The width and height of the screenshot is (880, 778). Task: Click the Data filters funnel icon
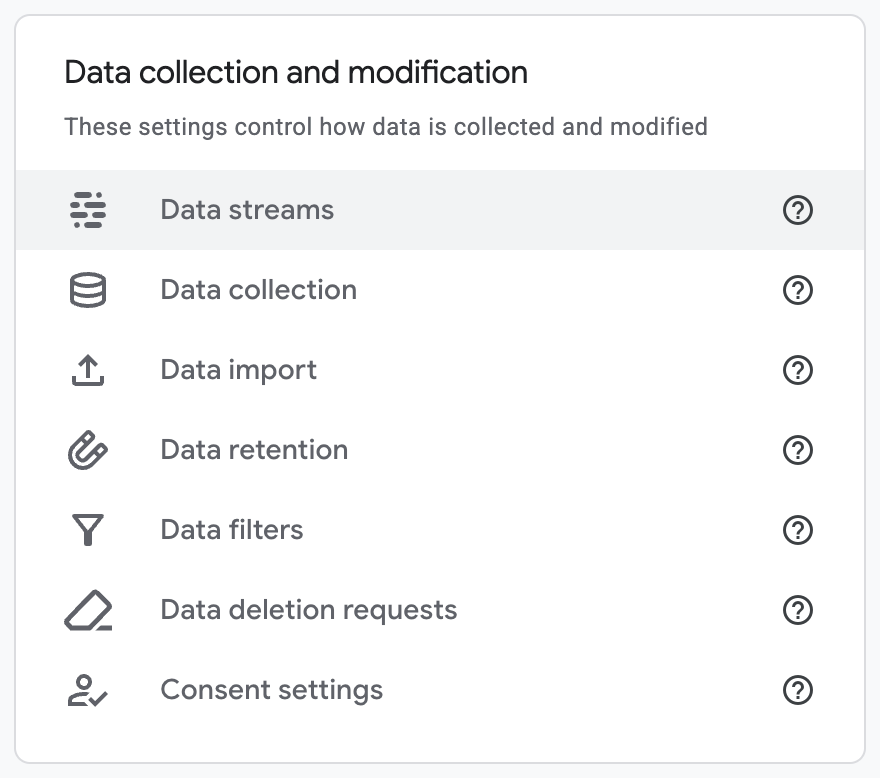[x=88, y=530]
